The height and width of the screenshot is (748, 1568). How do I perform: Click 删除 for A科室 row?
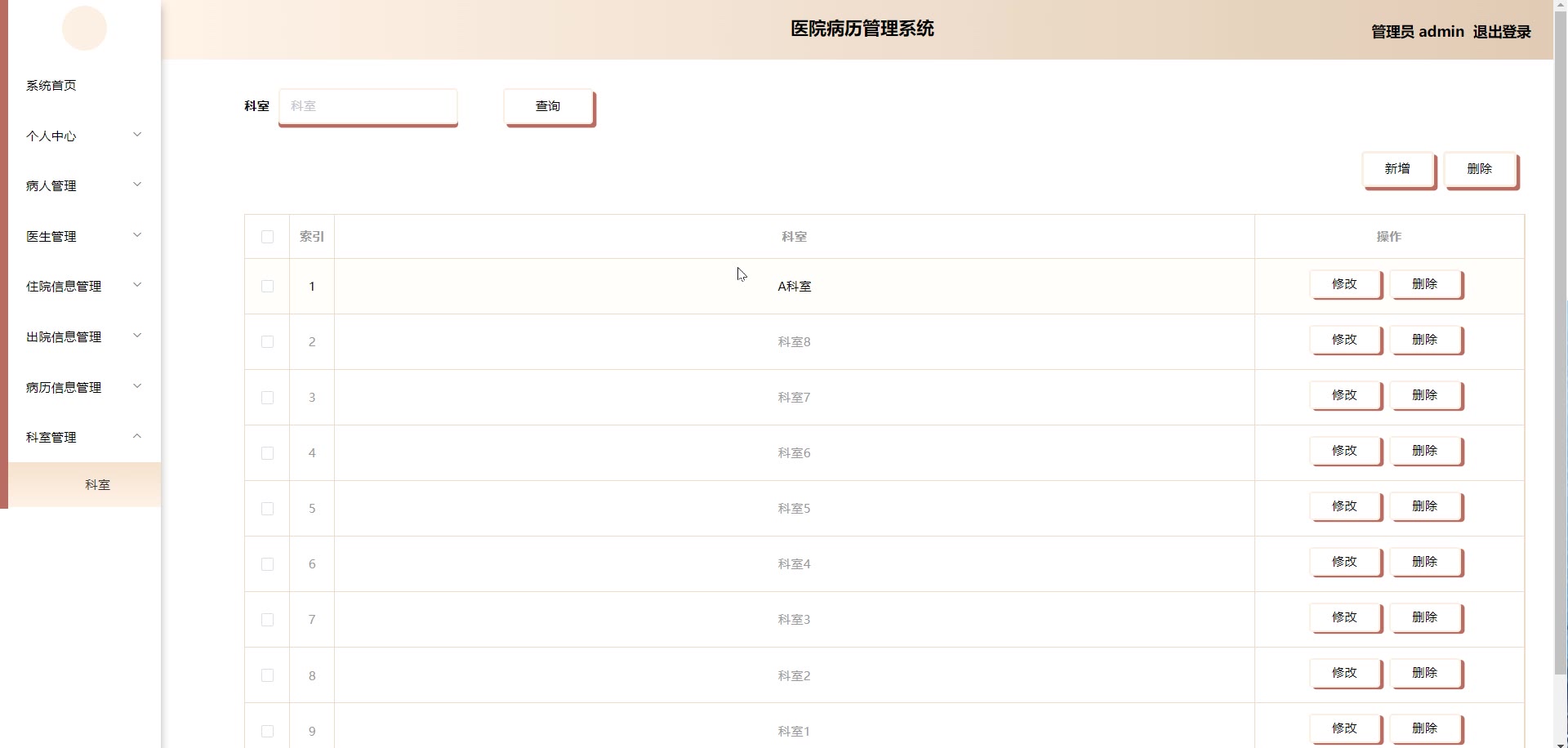click(x=1426, y=284)
